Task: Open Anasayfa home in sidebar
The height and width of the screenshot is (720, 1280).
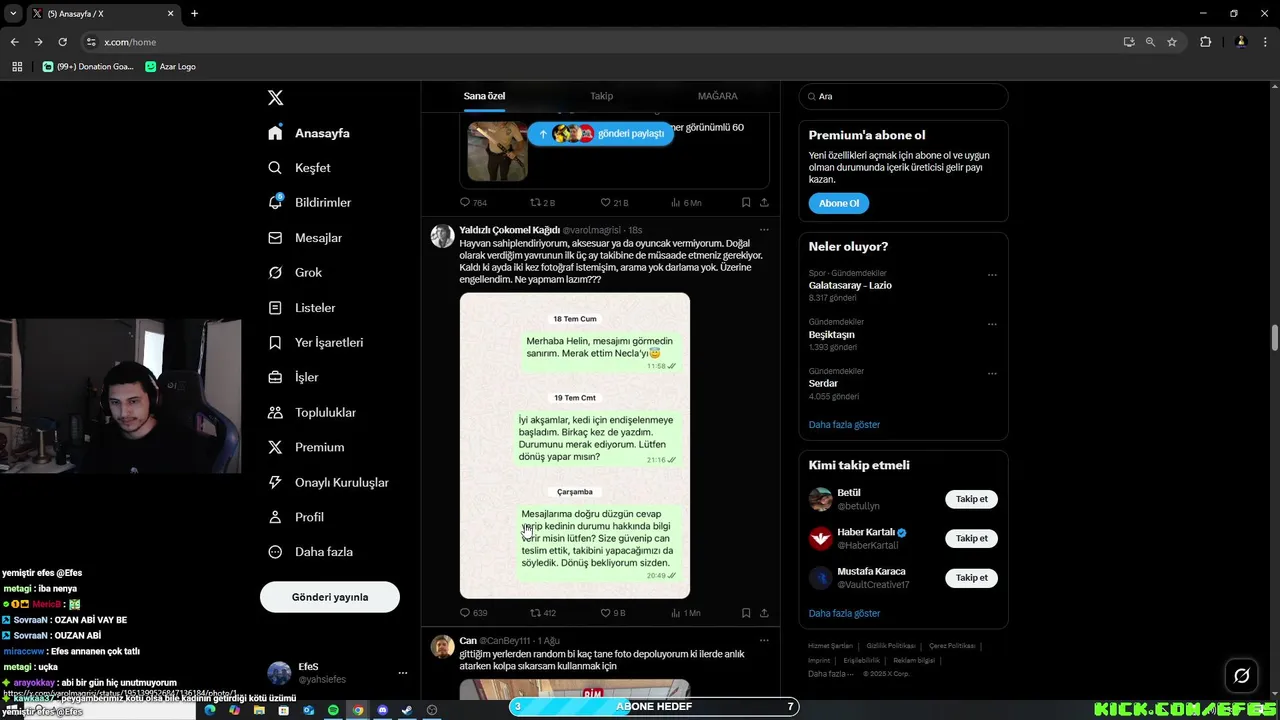Action: 309,133
